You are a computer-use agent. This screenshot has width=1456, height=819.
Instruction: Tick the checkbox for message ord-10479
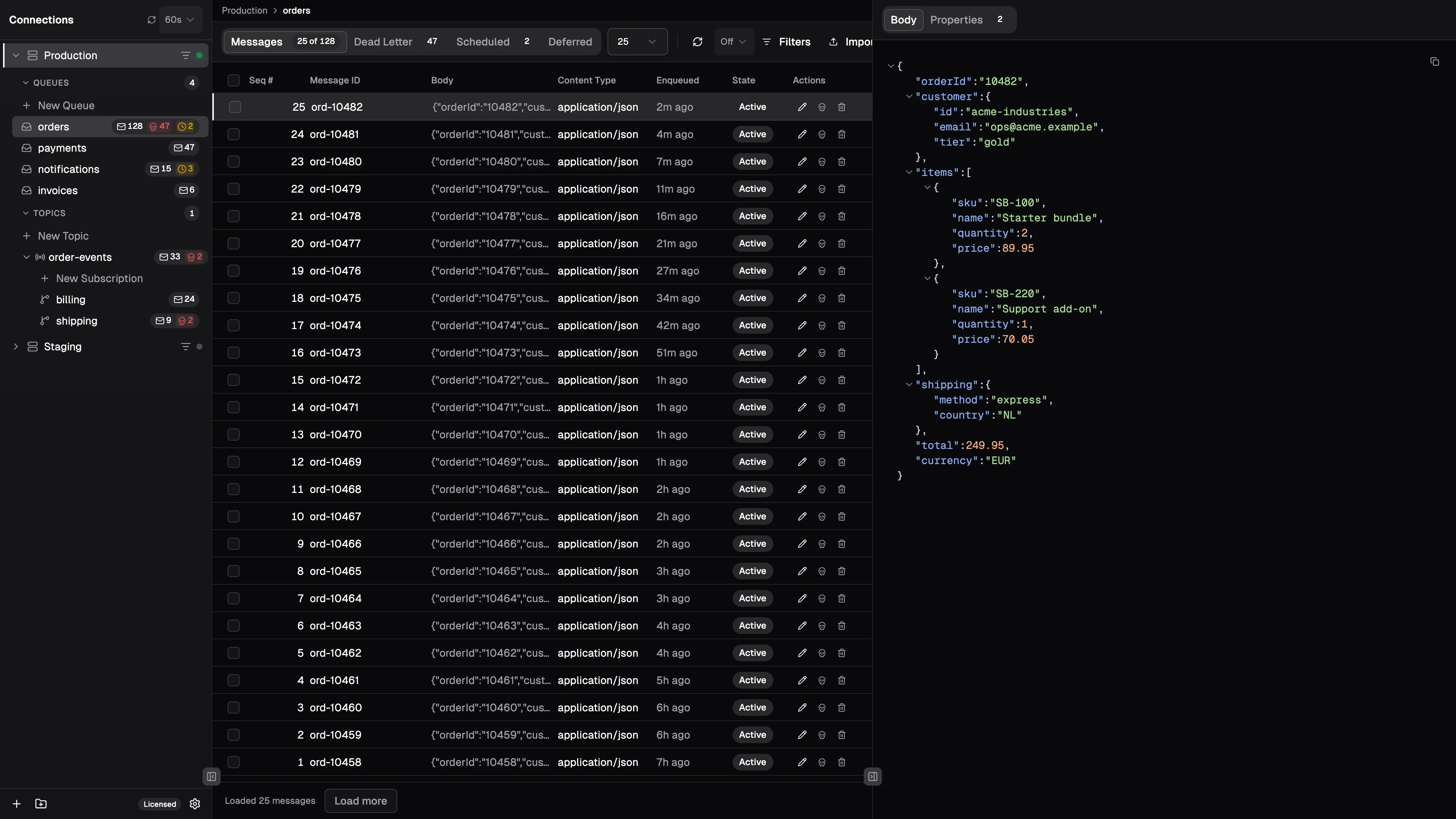pos(234,189)
